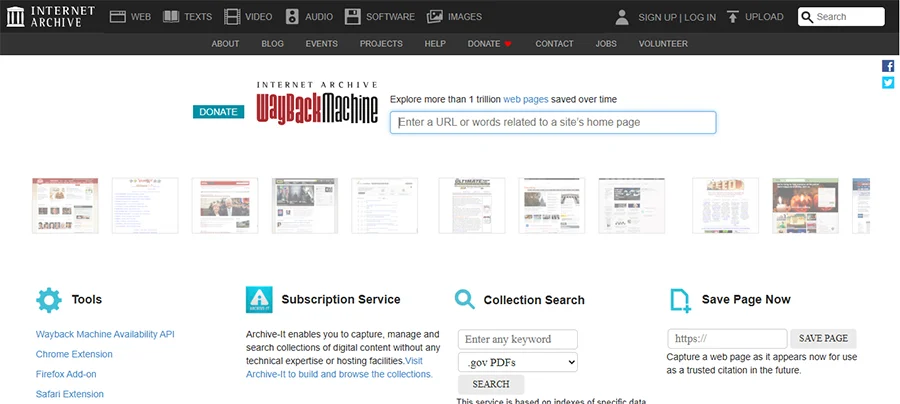Click the Internet Archive logo
Image resolution: width=900 pixels, height=404 pixels.
tap(50, 17)
